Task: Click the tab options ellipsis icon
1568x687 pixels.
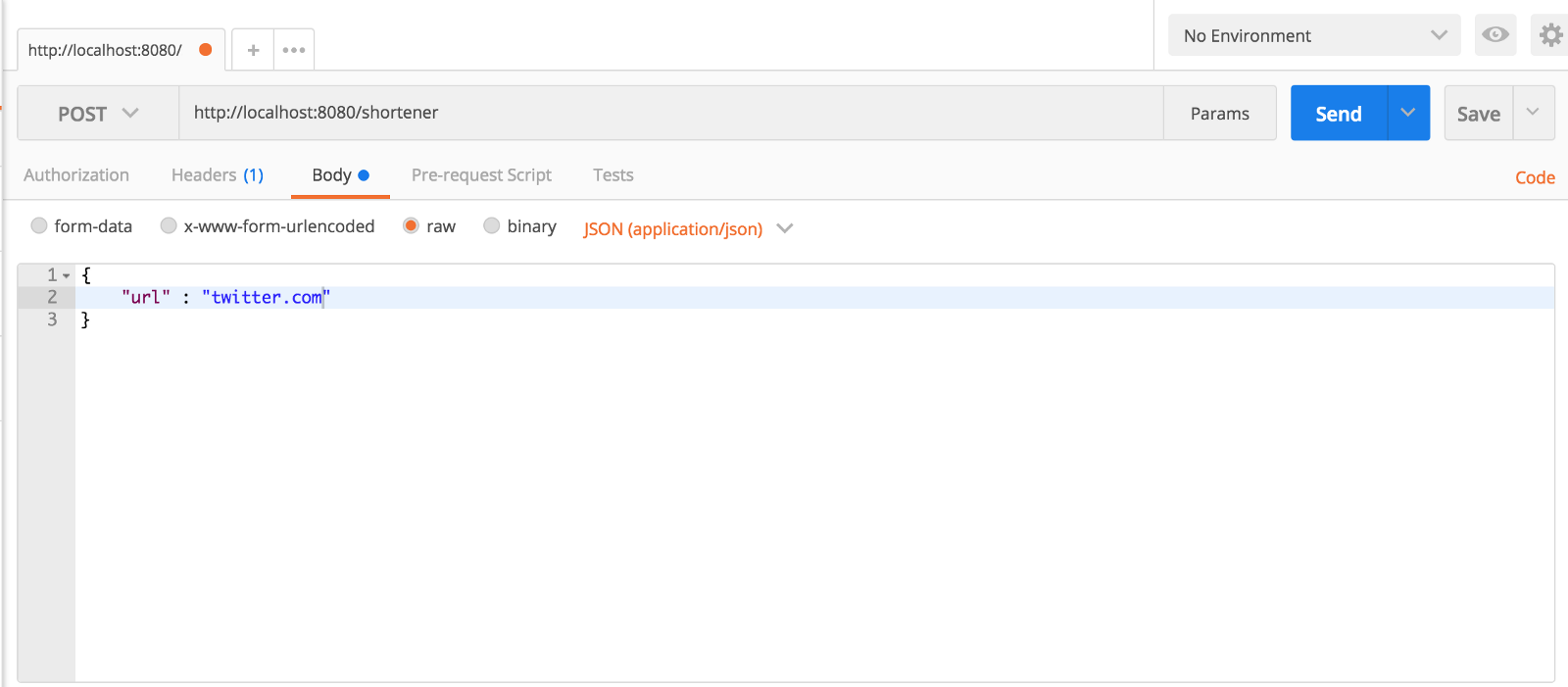Action: pos(294,50)
